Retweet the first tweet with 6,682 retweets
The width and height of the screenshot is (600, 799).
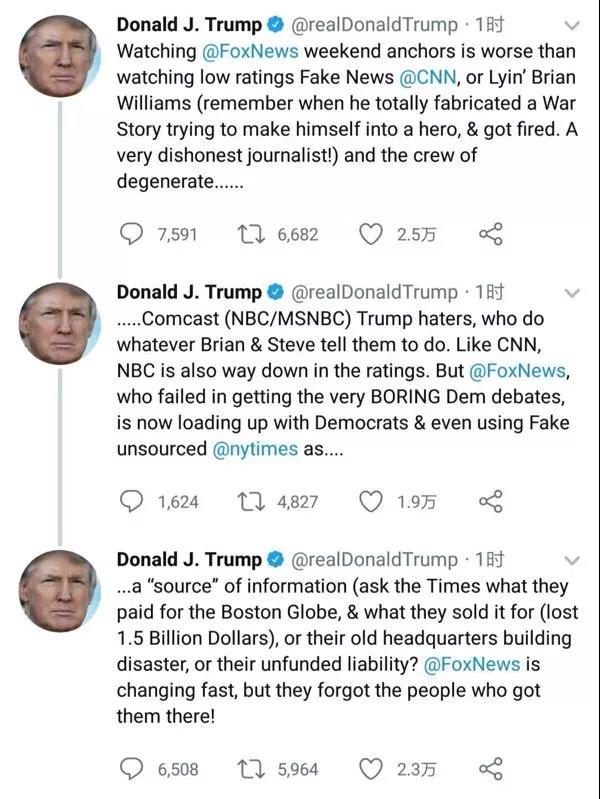pyautogui.click(x=251, y=234)
